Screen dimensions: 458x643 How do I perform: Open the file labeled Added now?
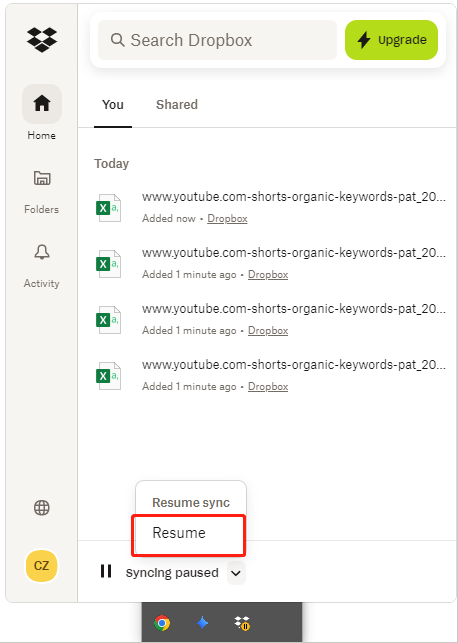(271, 207)
